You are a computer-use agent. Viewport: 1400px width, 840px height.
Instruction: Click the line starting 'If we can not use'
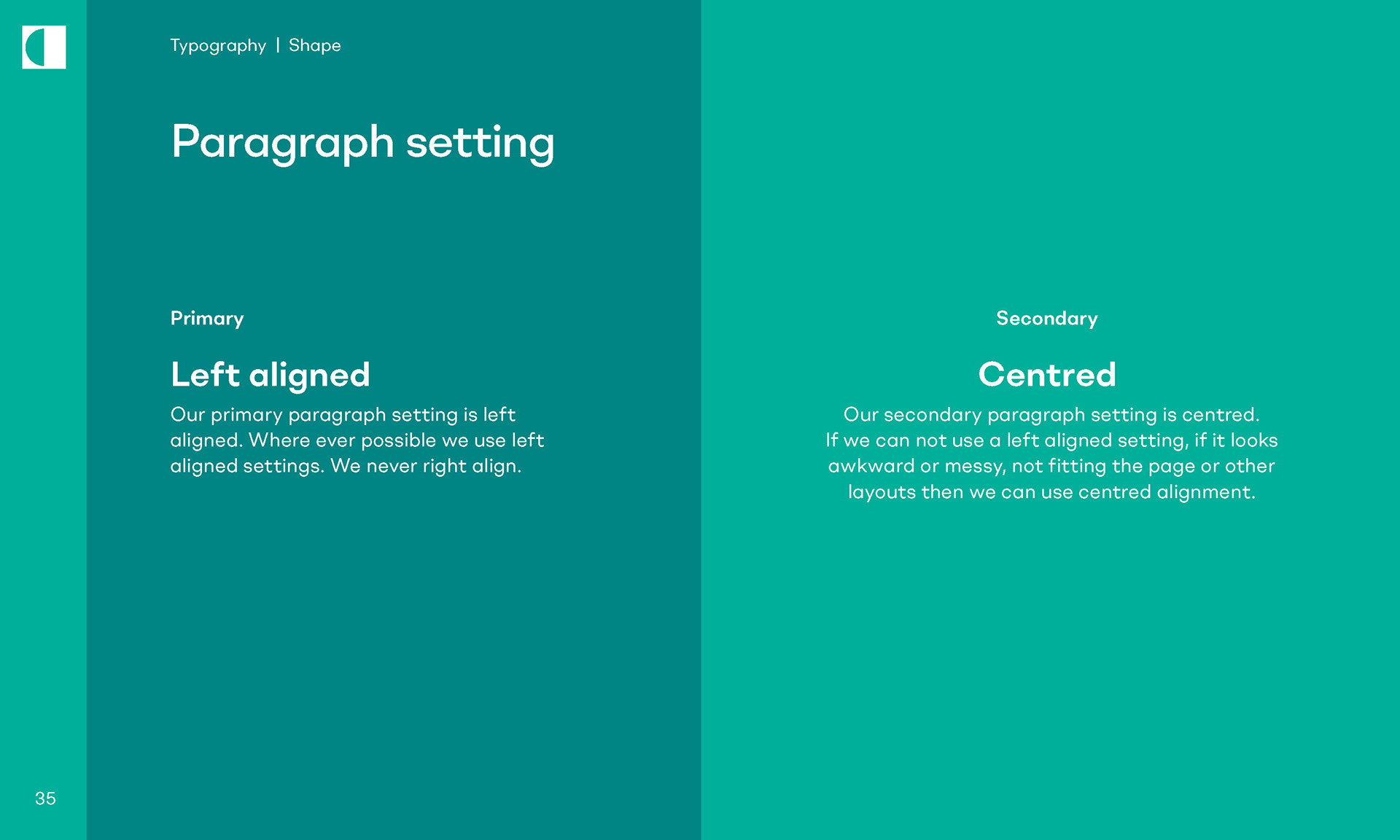click(1051, 440)
